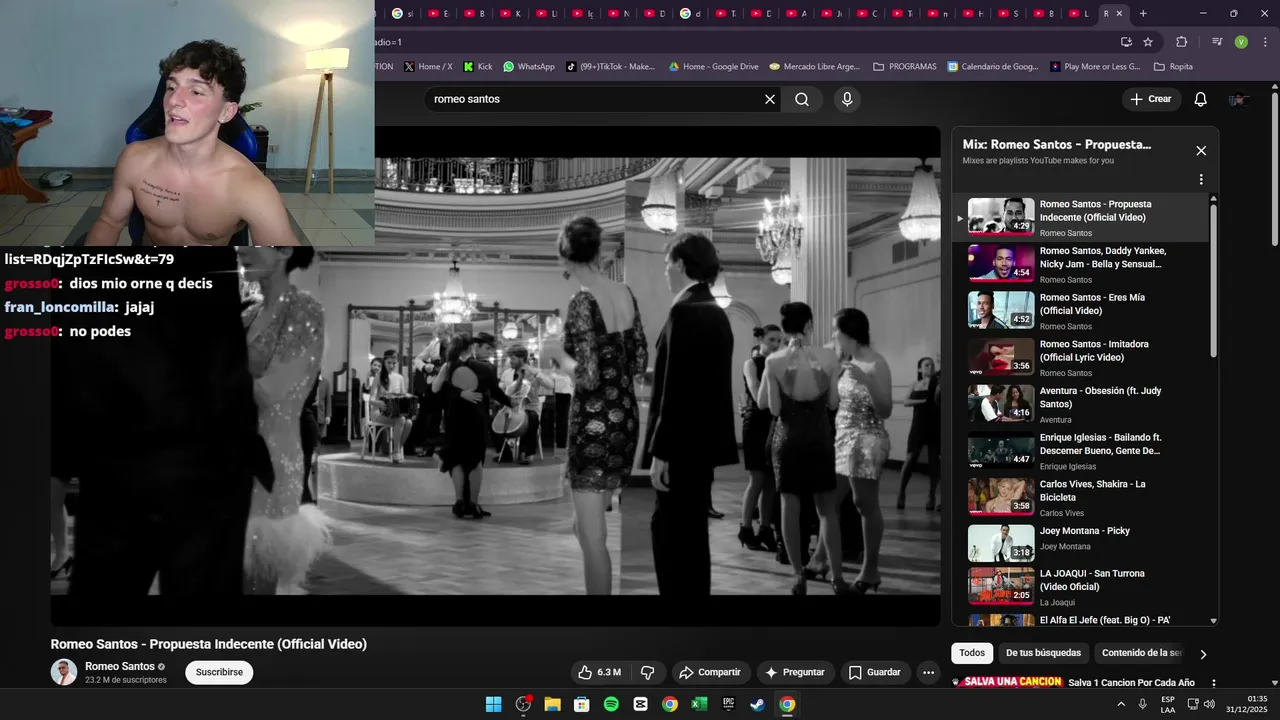This screenshot has width=1280, height=720.
Task: Open the Home / X bookmark
Action: pyautogui.click(x=428, y=67)
